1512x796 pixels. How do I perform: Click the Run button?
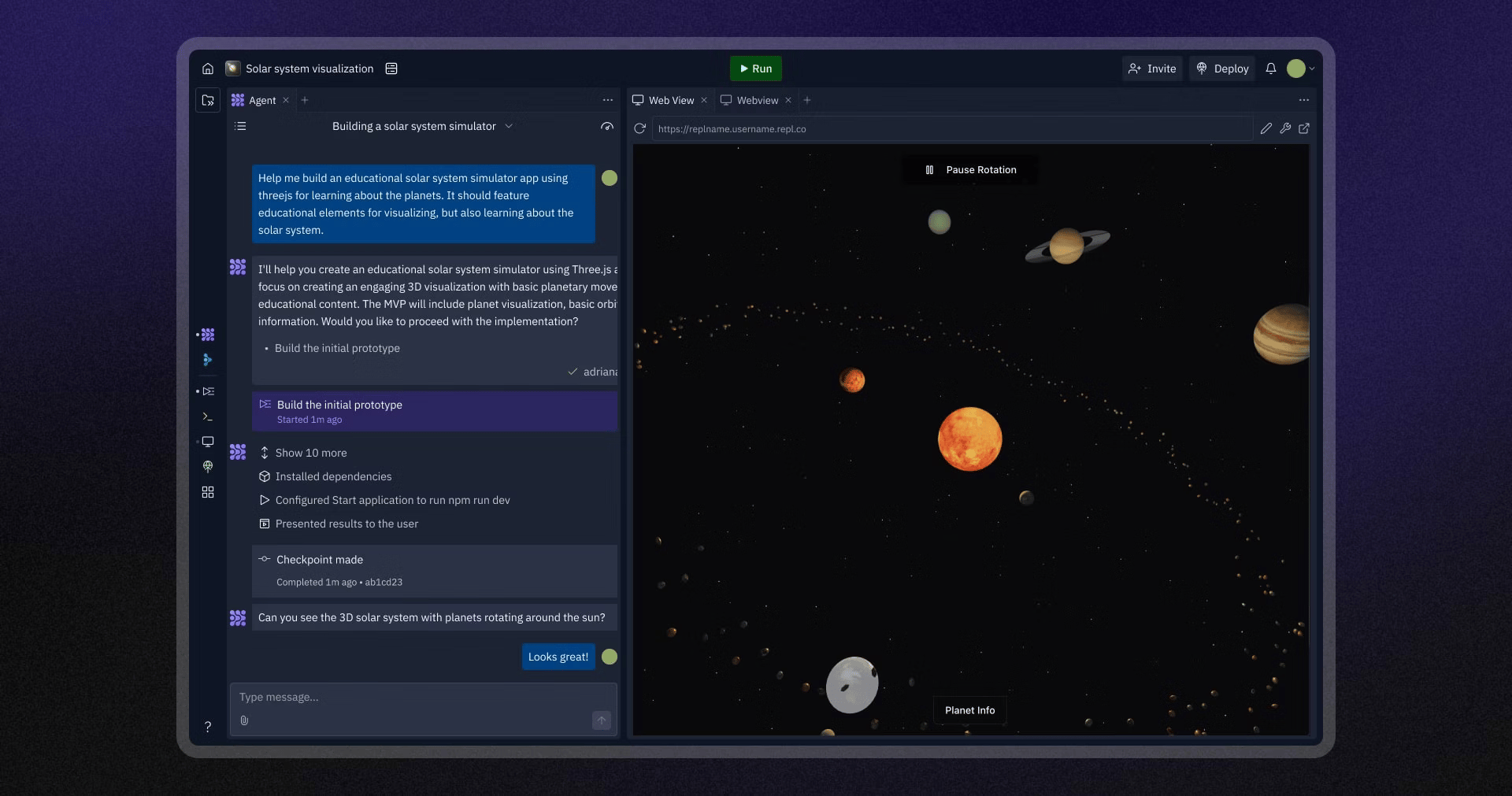[755, 68]
